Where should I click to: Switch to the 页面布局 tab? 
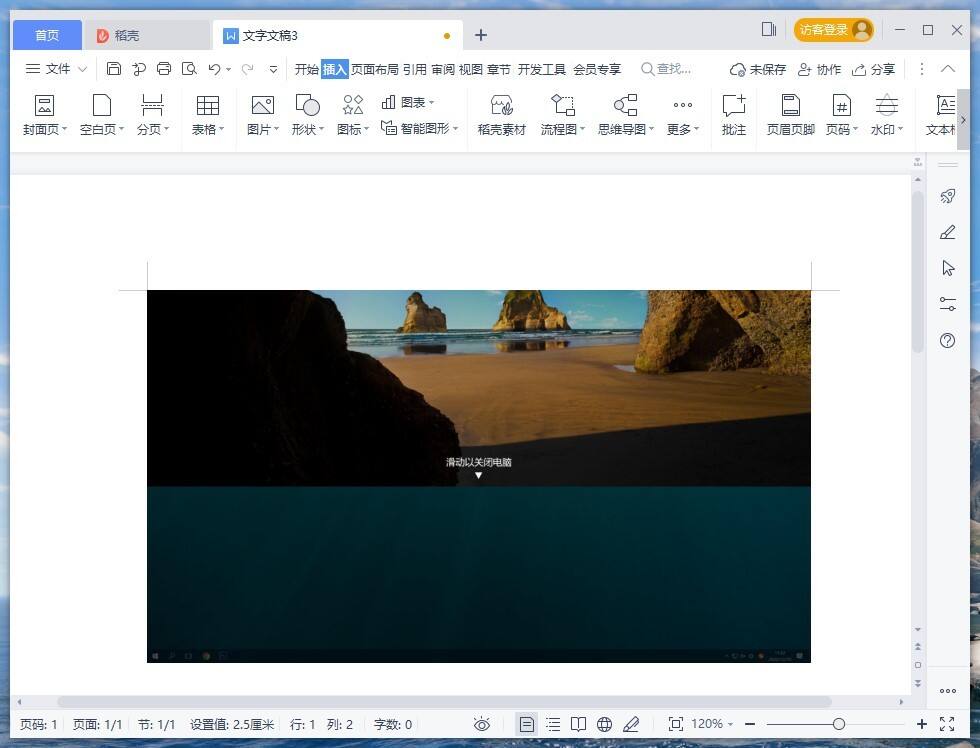375,69
